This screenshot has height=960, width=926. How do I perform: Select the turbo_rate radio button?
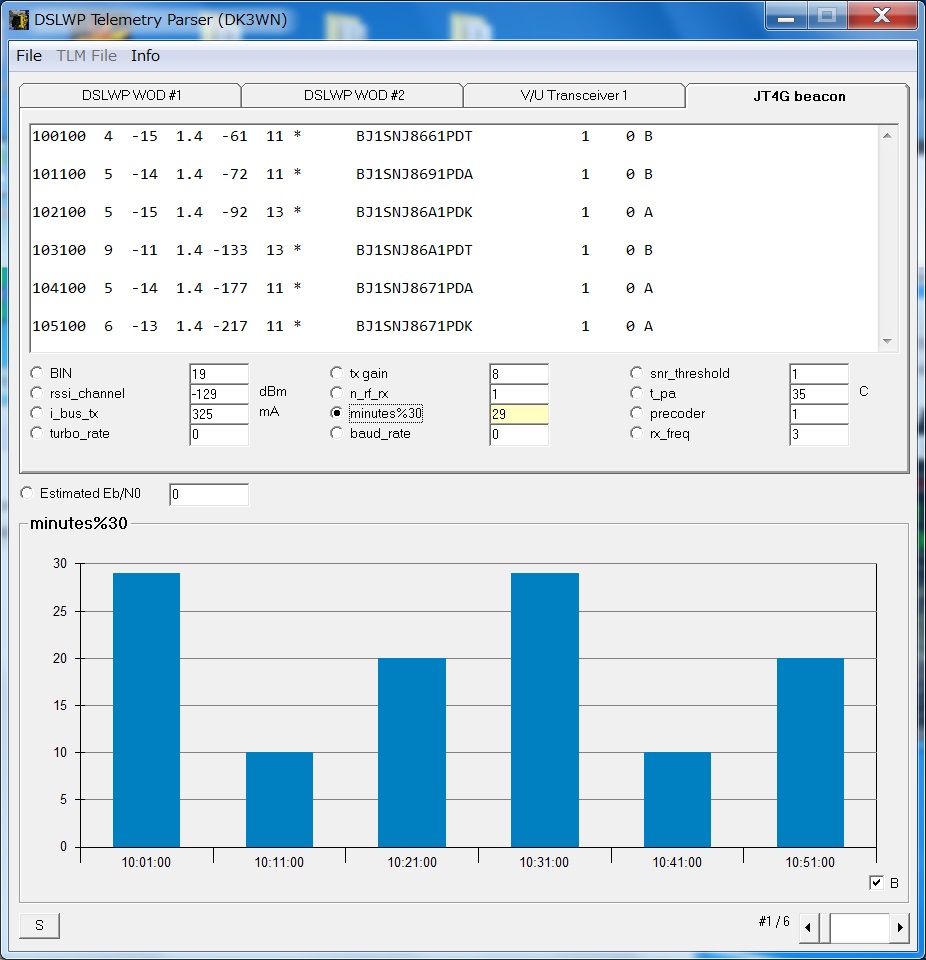[x=37, y=433]
